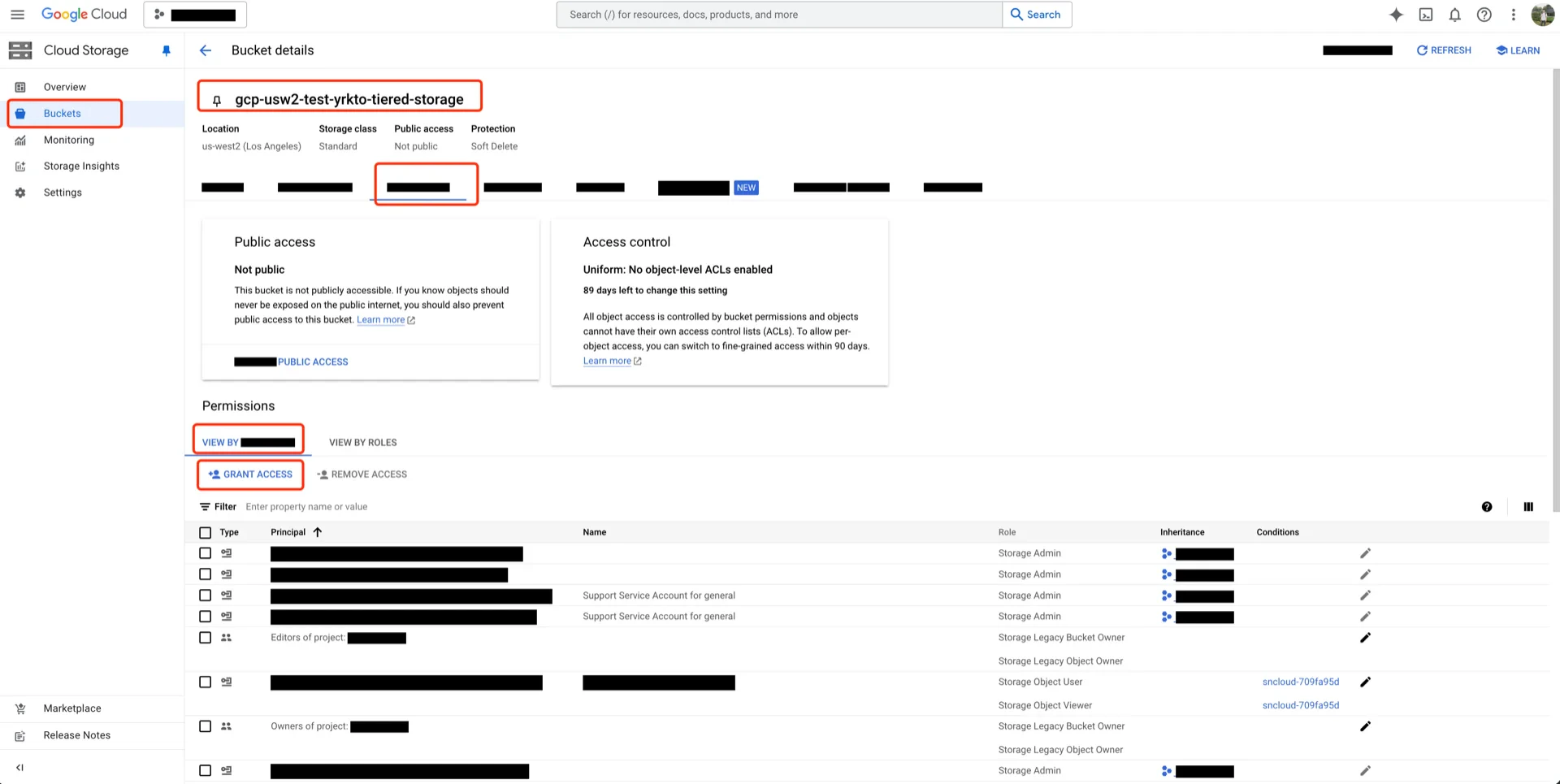Edit the Editors of project principal

pos(1365,638)
